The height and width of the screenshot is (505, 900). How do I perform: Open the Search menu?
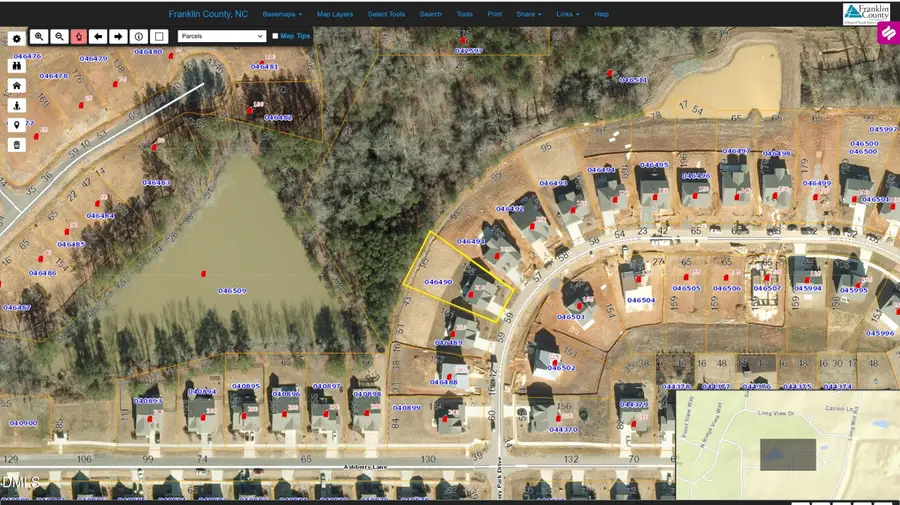click(430, 14)
